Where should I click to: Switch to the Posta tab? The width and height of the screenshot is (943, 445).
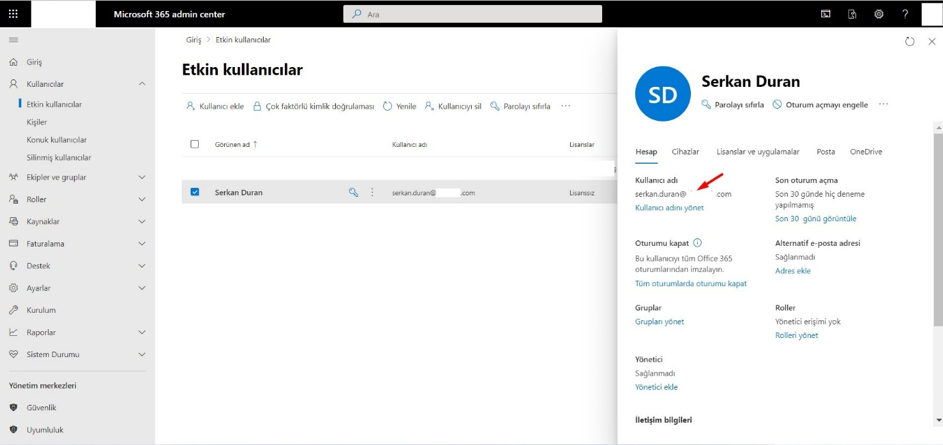pyautogui.click(x=825, y=152)
